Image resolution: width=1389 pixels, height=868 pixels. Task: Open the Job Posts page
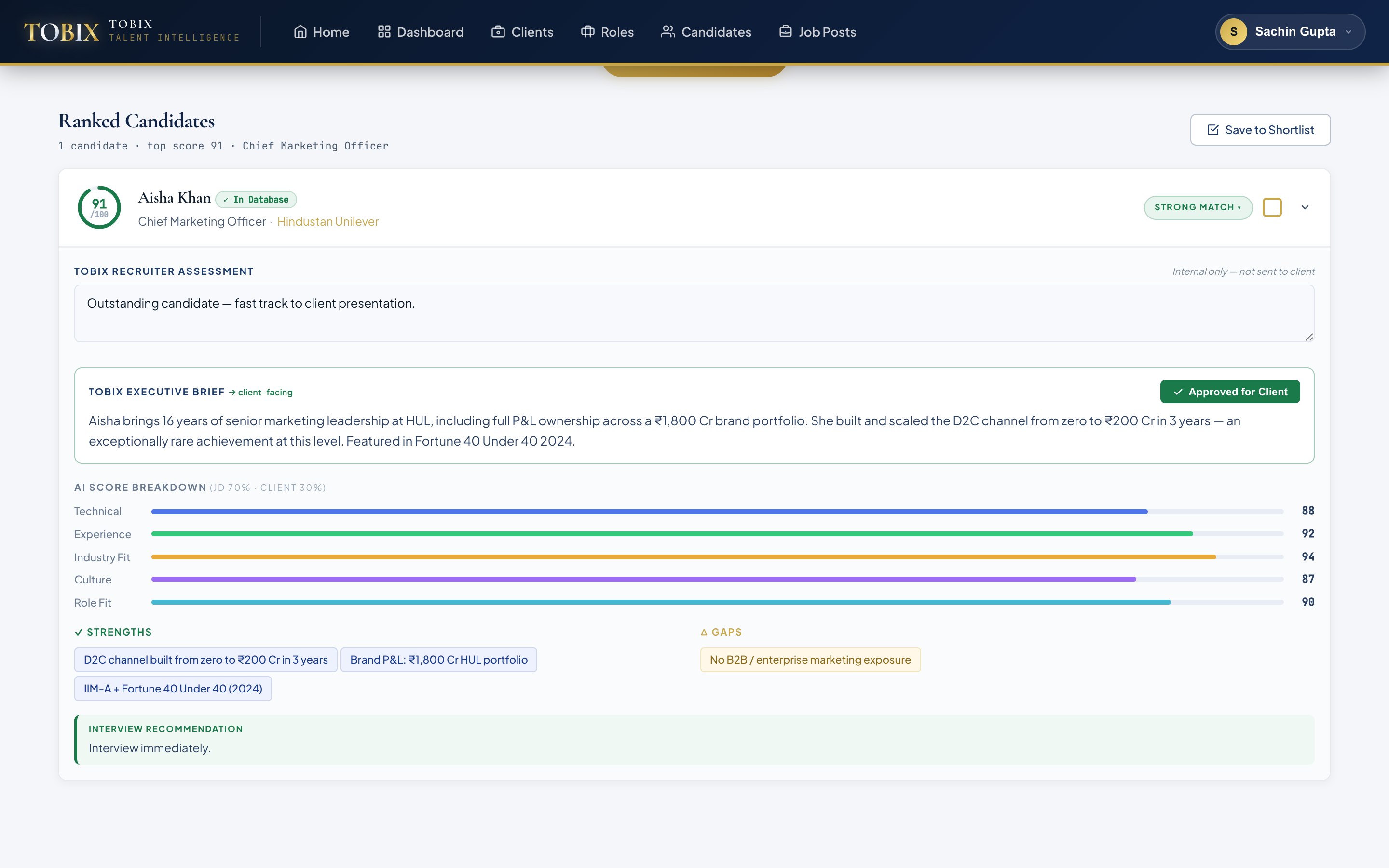pyautogui.click(x=817, y=31)
